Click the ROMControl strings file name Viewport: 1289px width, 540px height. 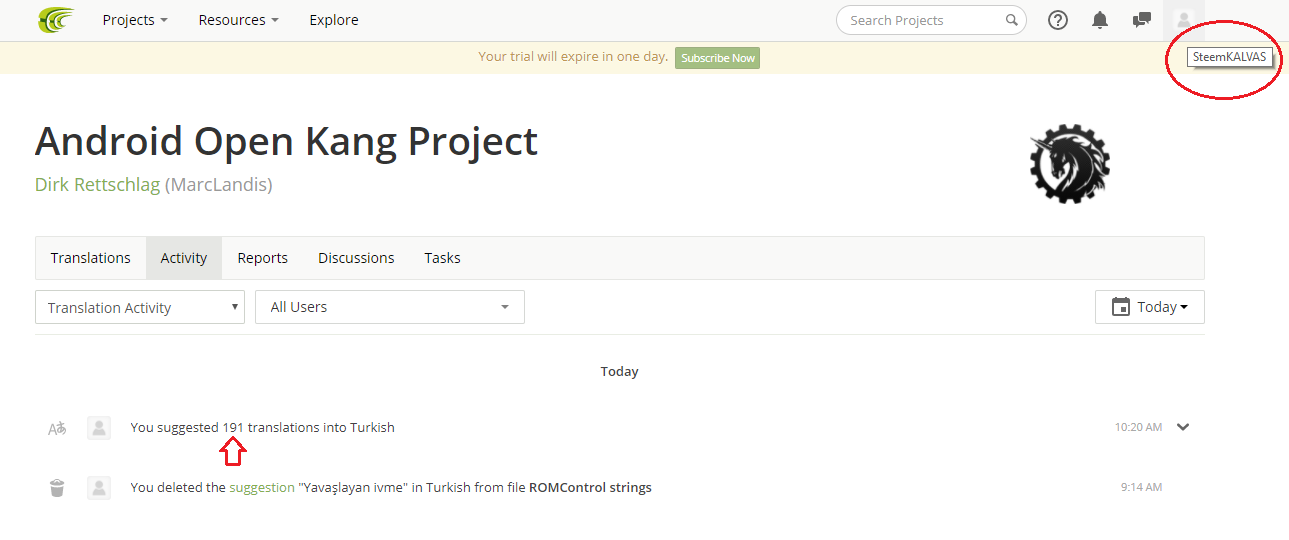point(590,488)
